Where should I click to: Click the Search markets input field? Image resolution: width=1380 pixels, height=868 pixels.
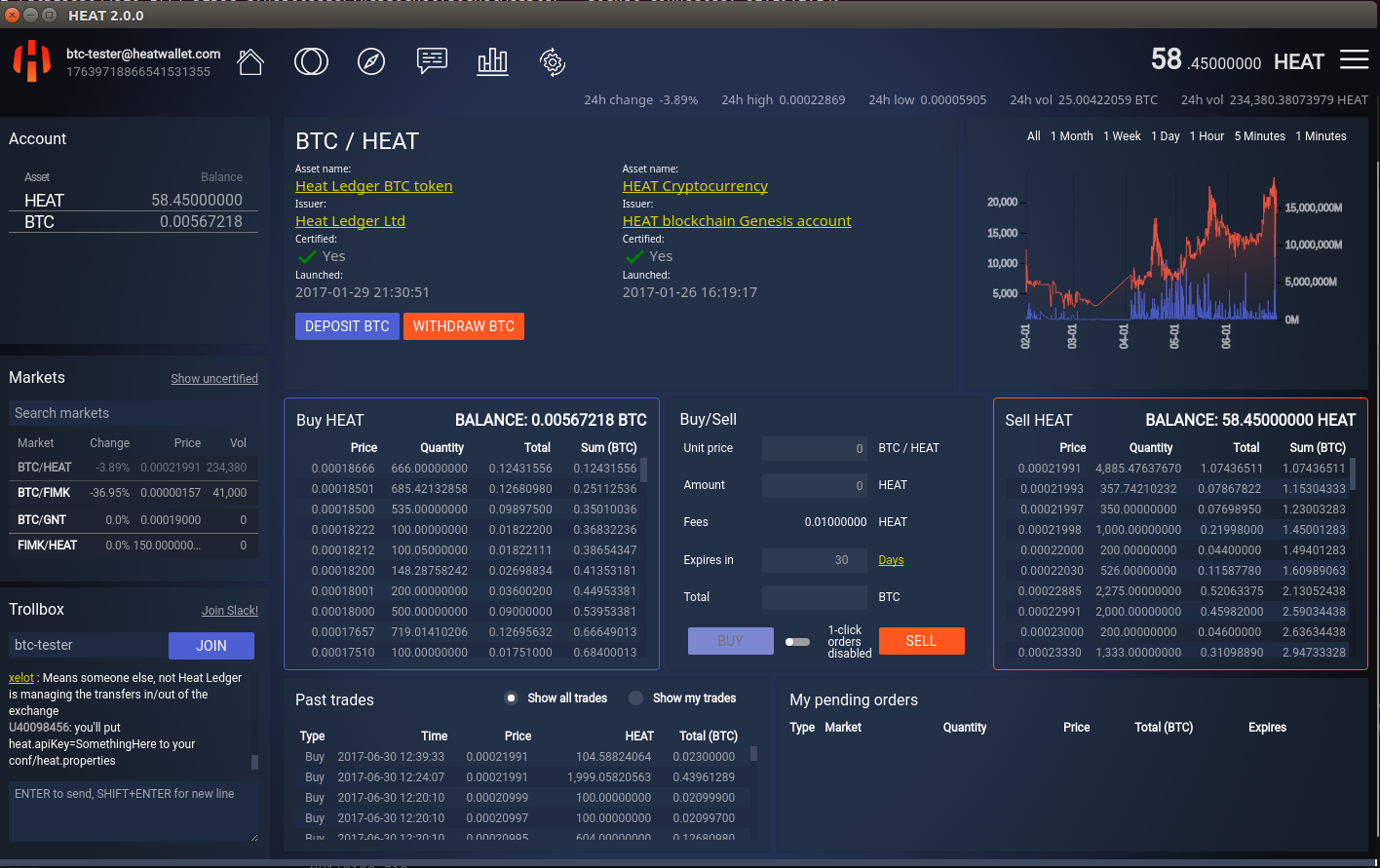coord(133,413)
